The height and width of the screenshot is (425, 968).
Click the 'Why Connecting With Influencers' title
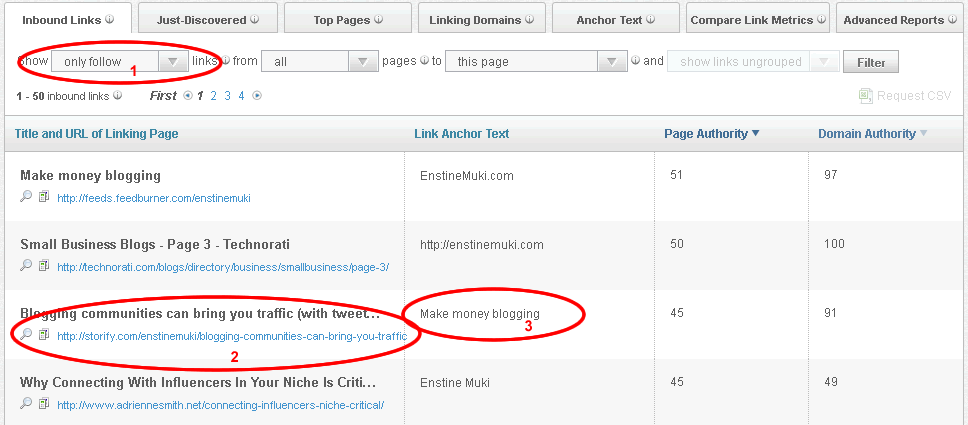198,382
